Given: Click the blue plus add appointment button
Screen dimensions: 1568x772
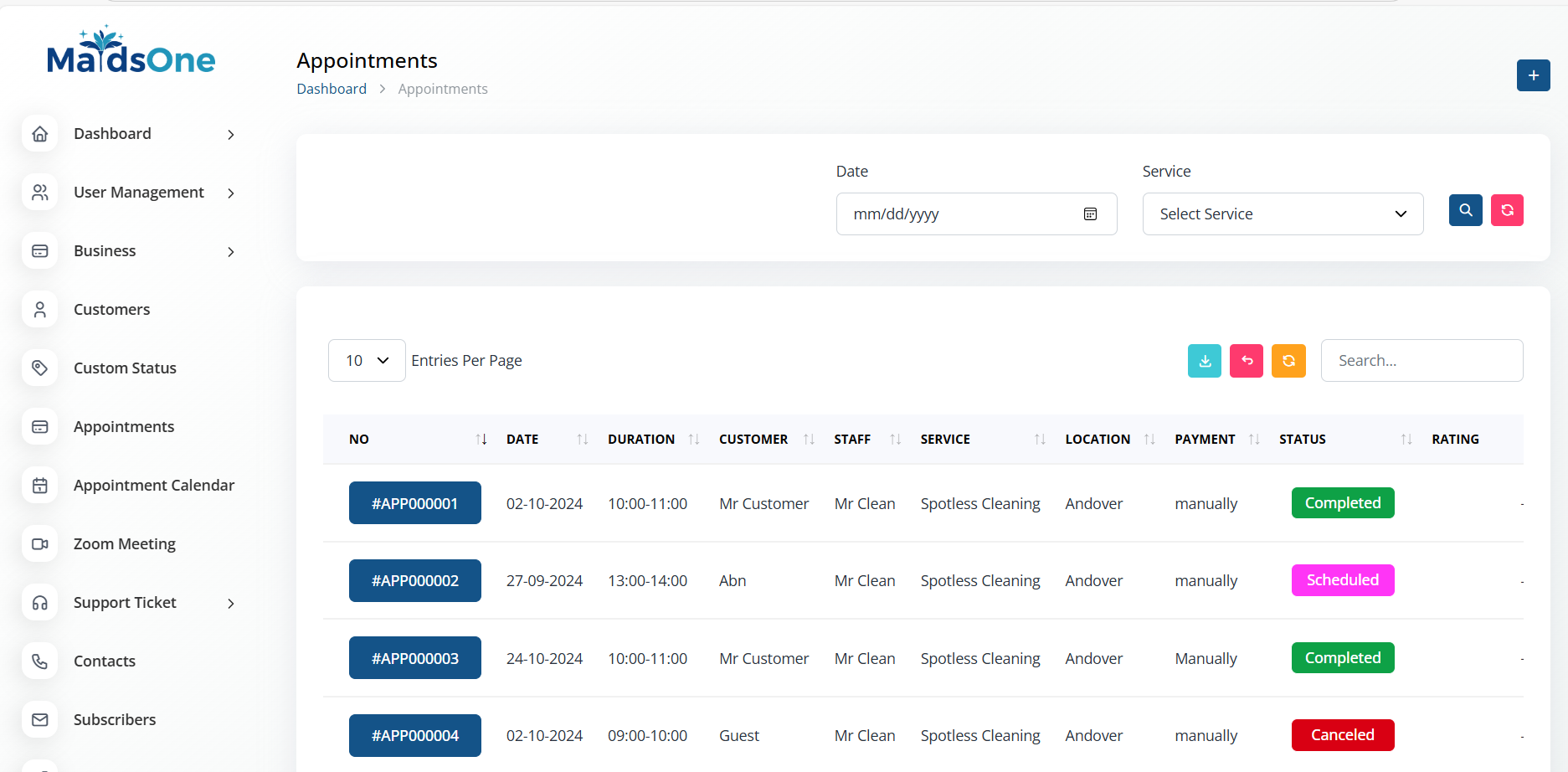Looking at the screenshot, I should pos(1533,75).
